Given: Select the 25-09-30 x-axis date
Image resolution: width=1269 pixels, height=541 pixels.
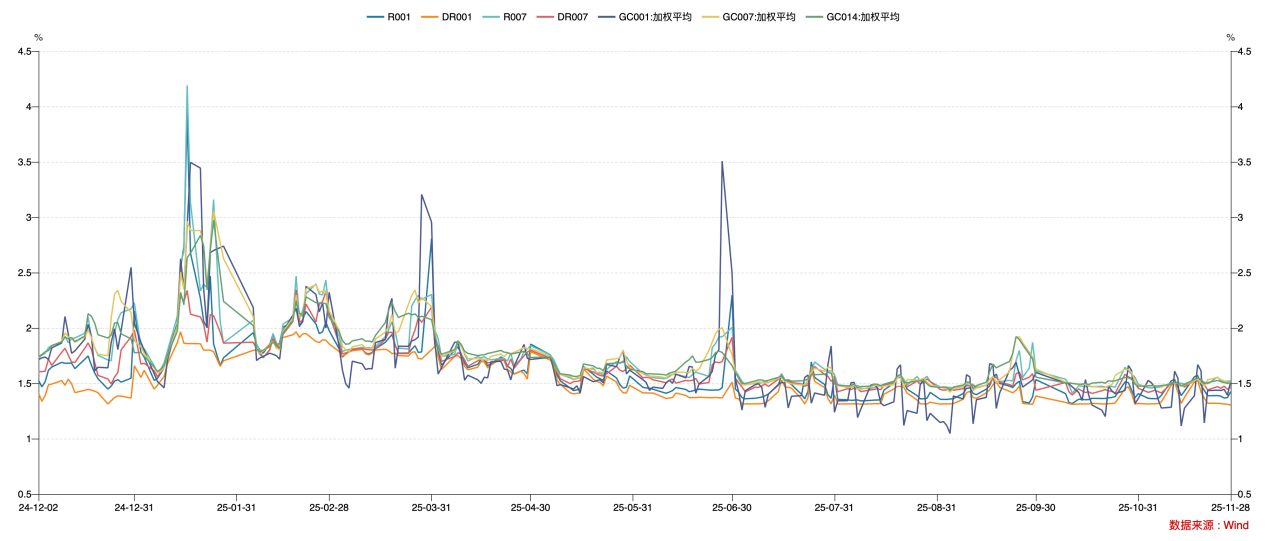Looking at the screenshot, I should [1036, 508].
